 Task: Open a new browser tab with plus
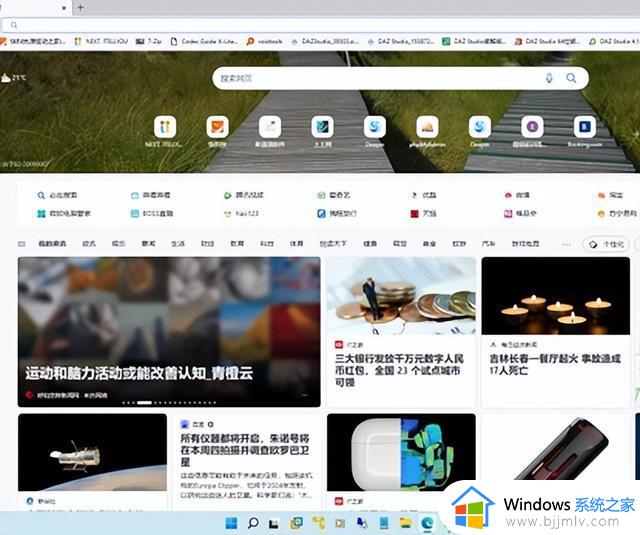[x=81, y=7]
